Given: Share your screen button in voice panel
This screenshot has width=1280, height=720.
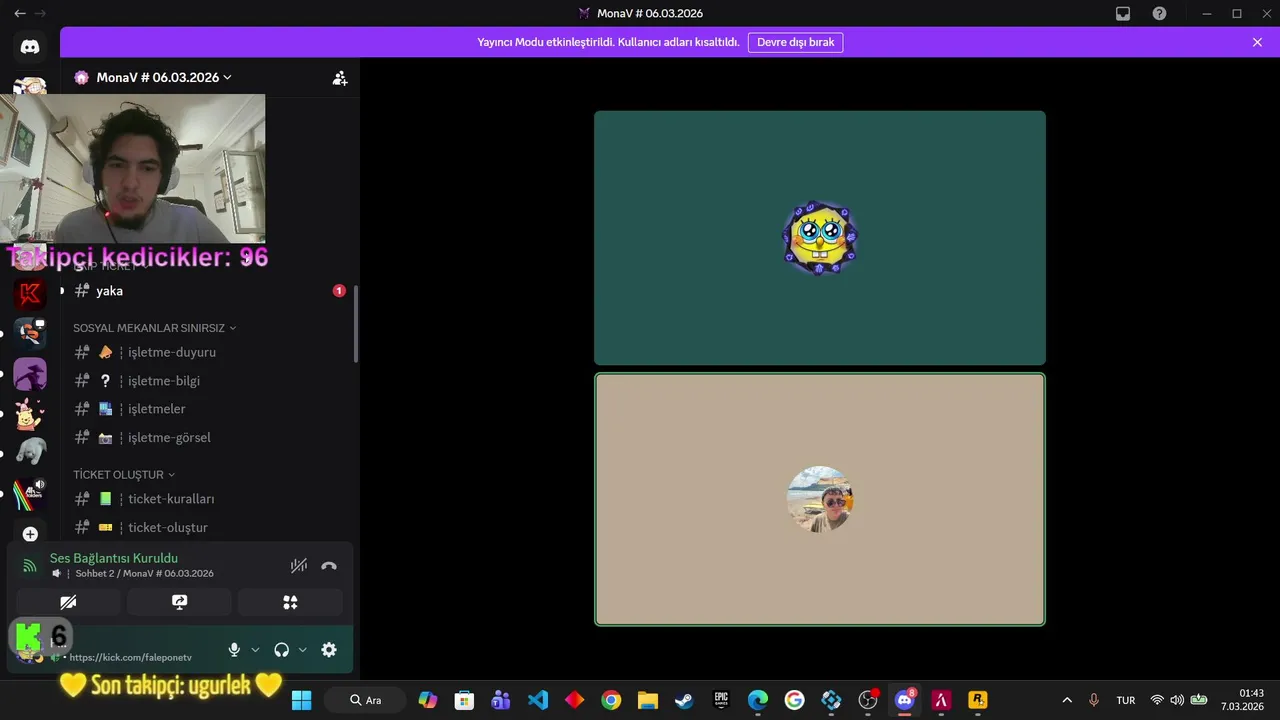Looking at the screenshot, I should tap(179, 602).
